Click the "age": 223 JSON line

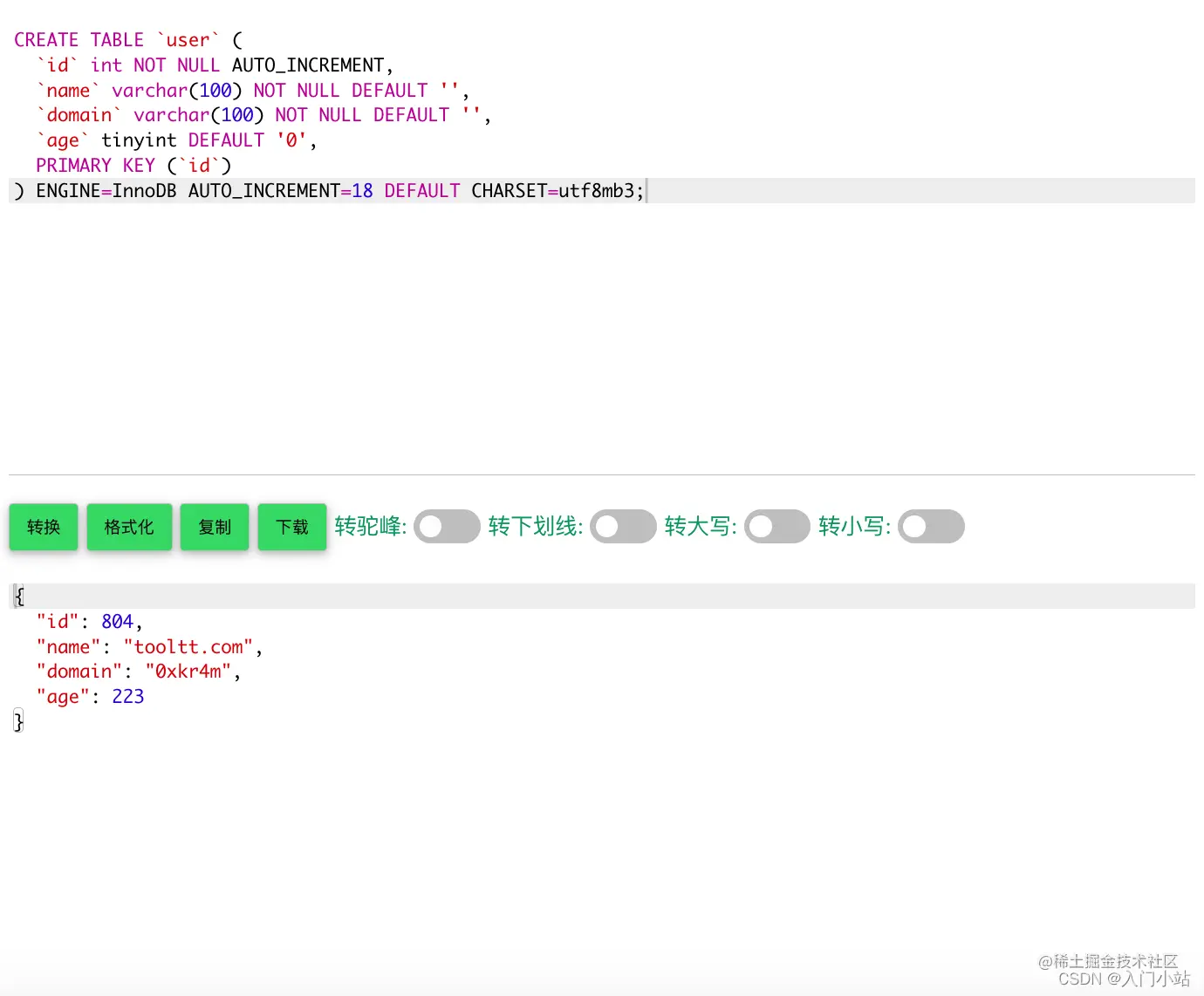click(90, 697)
